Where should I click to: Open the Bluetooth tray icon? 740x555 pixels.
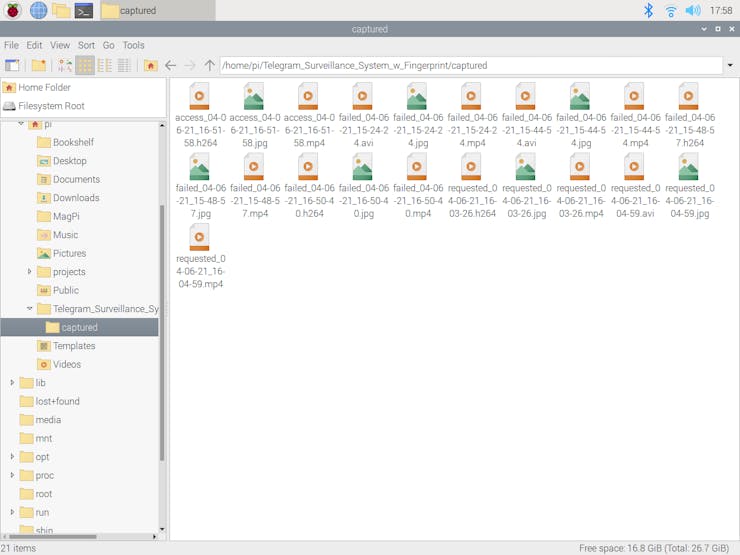point(648,11)
